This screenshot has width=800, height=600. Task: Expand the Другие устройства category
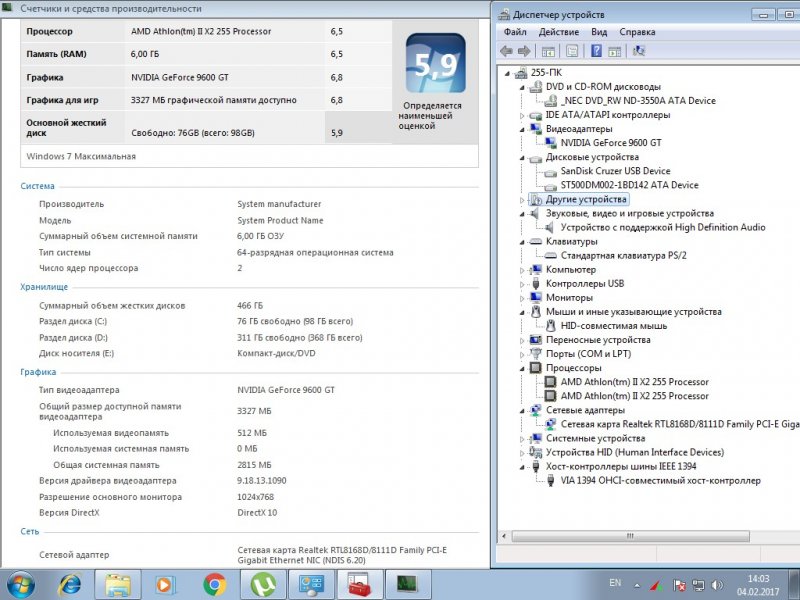522,200
